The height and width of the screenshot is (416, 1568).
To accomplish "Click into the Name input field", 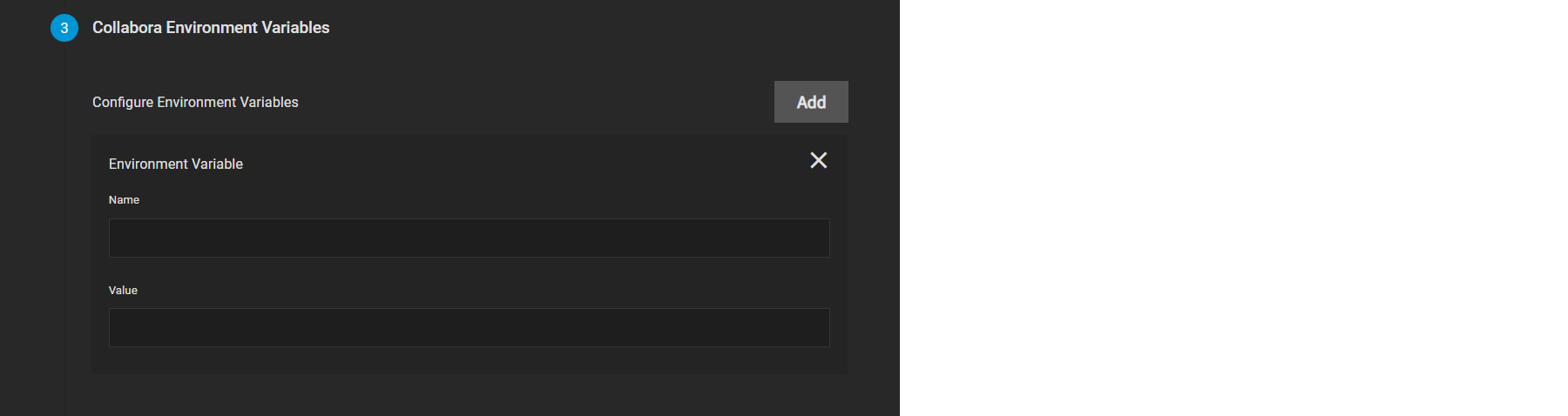I will [x=469, y=238].
